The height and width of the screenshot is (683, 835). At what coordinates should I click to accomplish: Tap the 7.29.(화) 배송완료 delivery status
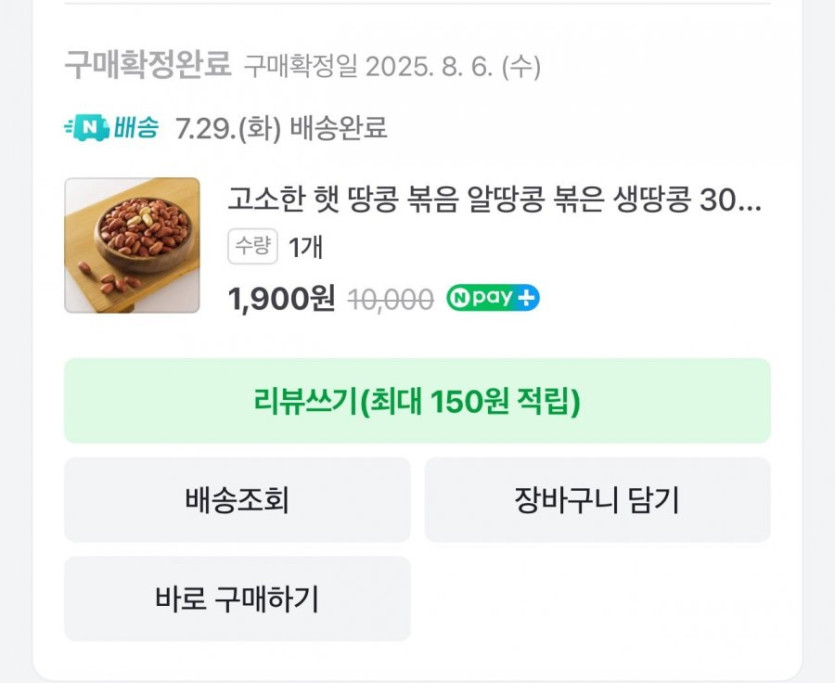point(281,129)
